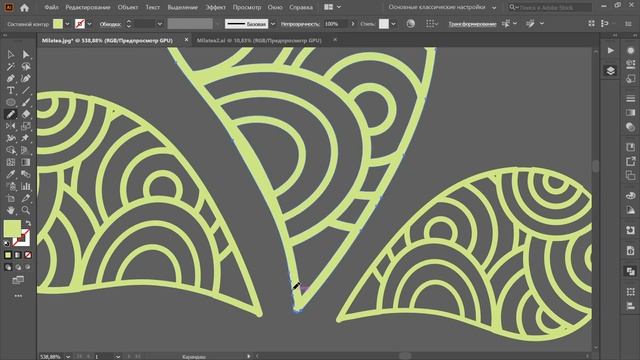The image size is (640, 360).
Task: Reset default fill and stroke
Action: point(7,243)
